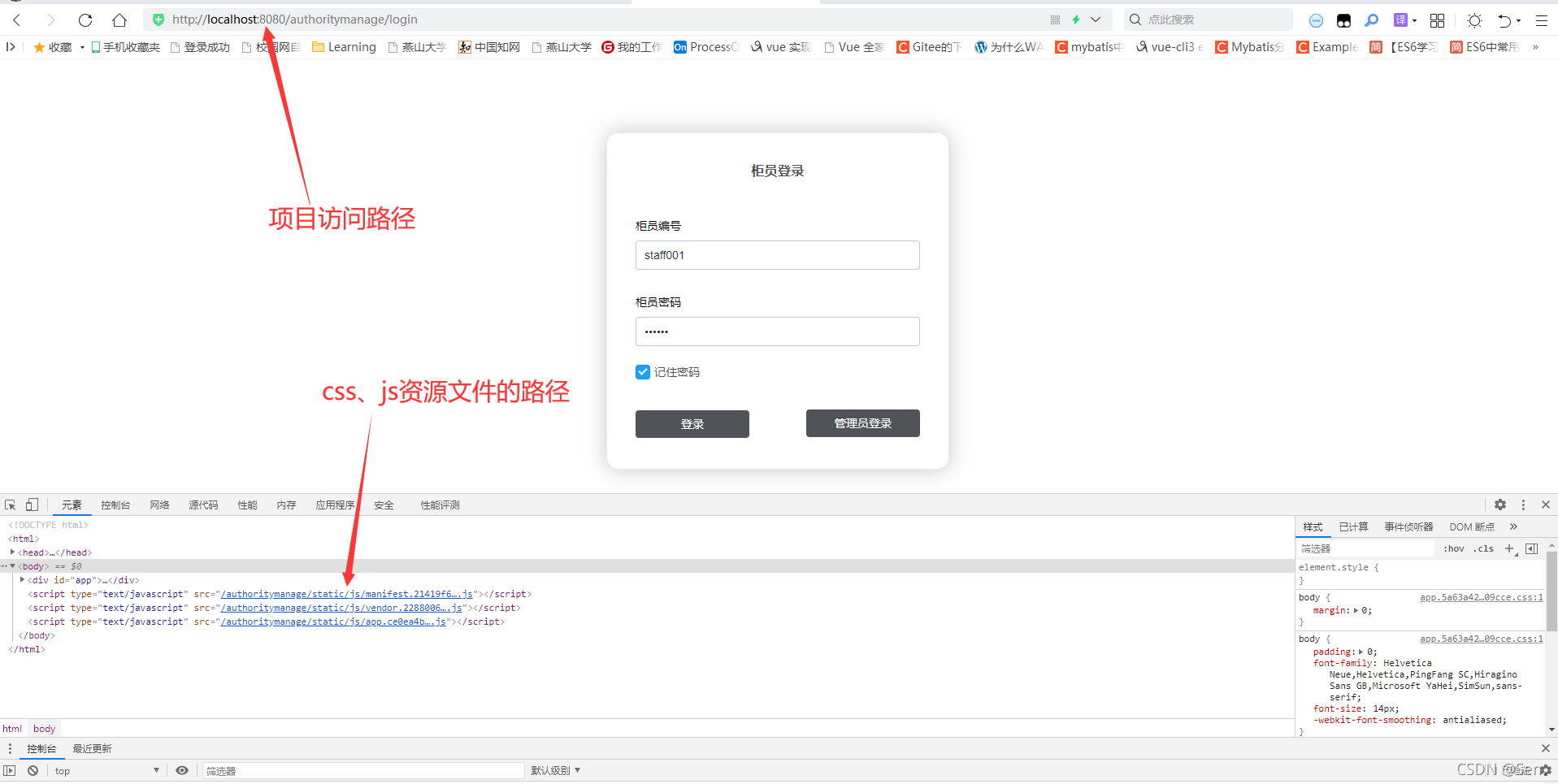
Task: Click the 登录 button
Action: coord(692,424)
